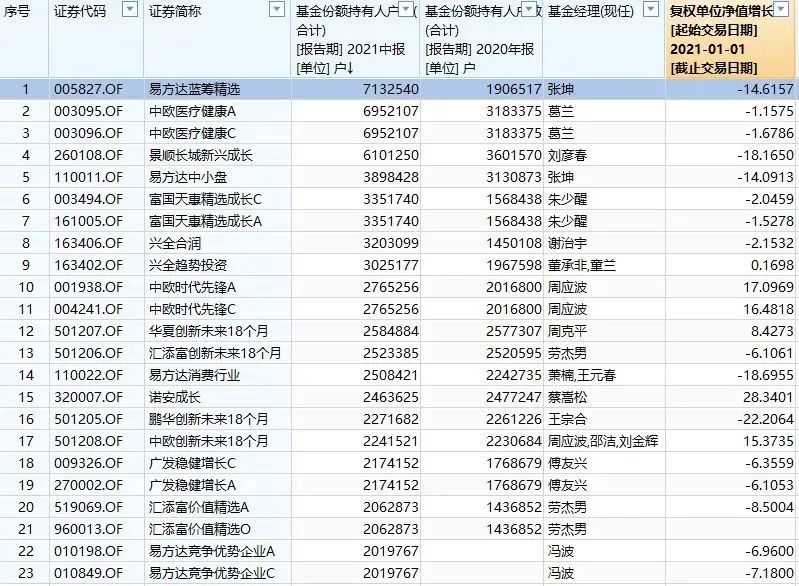
Task: Select cell 161005.OF
Action: 89,221
